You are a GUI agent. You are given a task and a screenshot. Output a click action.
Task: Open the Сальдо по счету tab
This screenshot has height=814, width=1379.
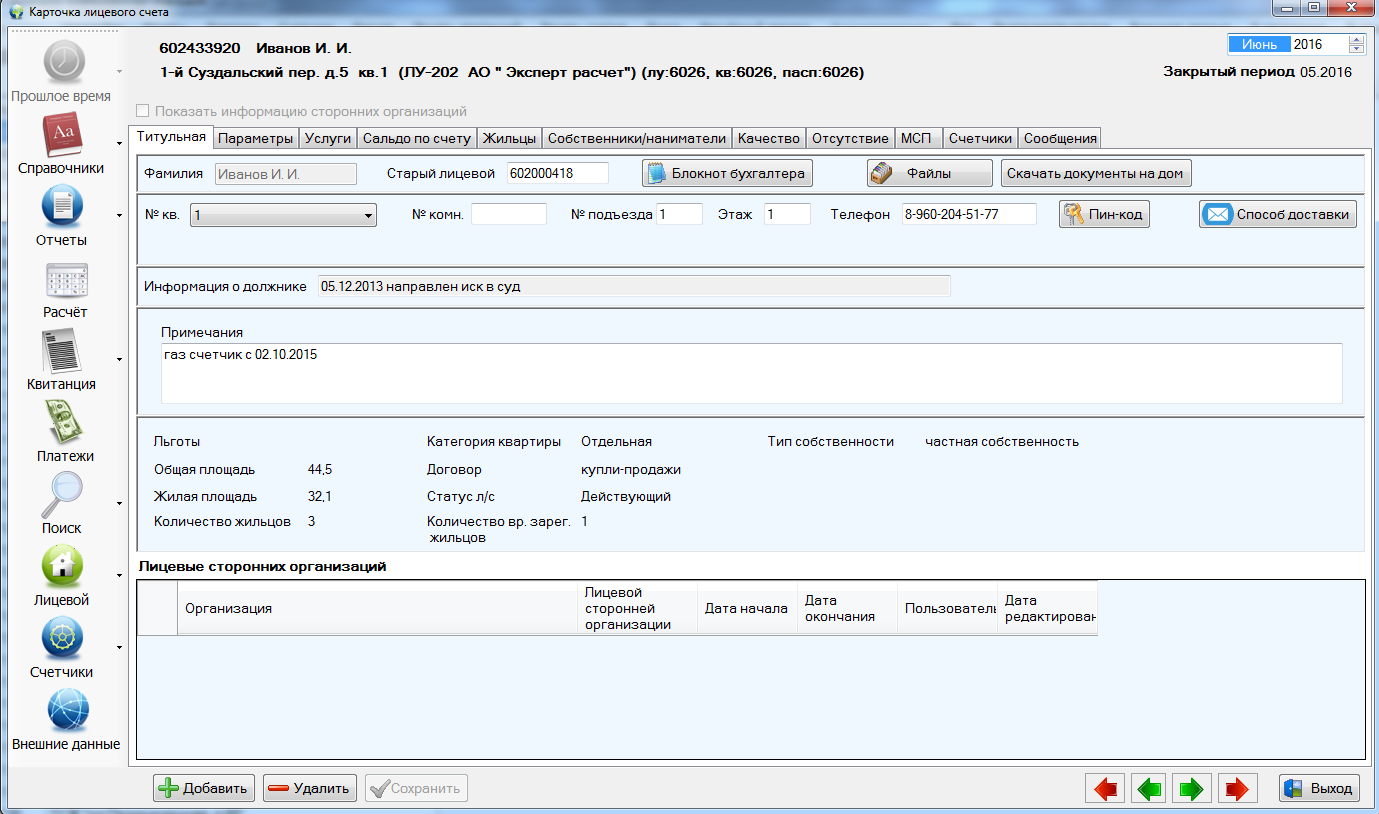(x=416, y=138)
